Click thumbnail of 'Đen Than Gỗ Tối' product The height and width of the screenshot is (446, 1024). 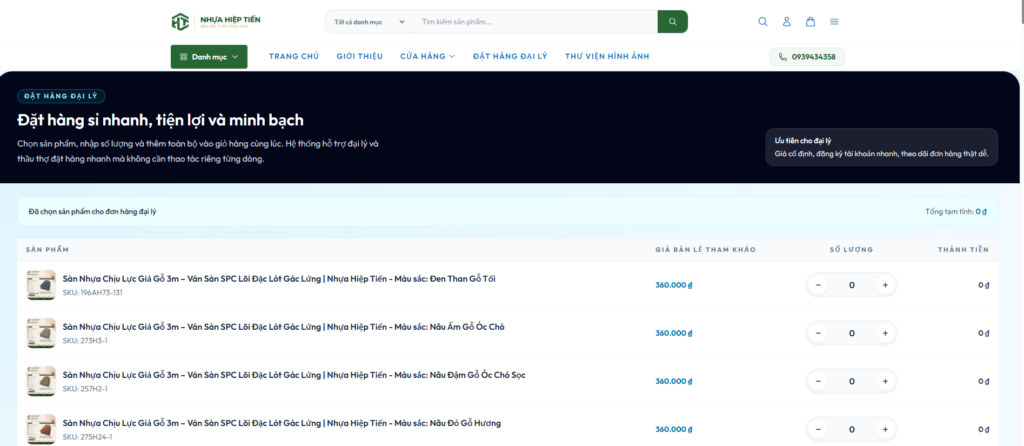coord(40,285)
